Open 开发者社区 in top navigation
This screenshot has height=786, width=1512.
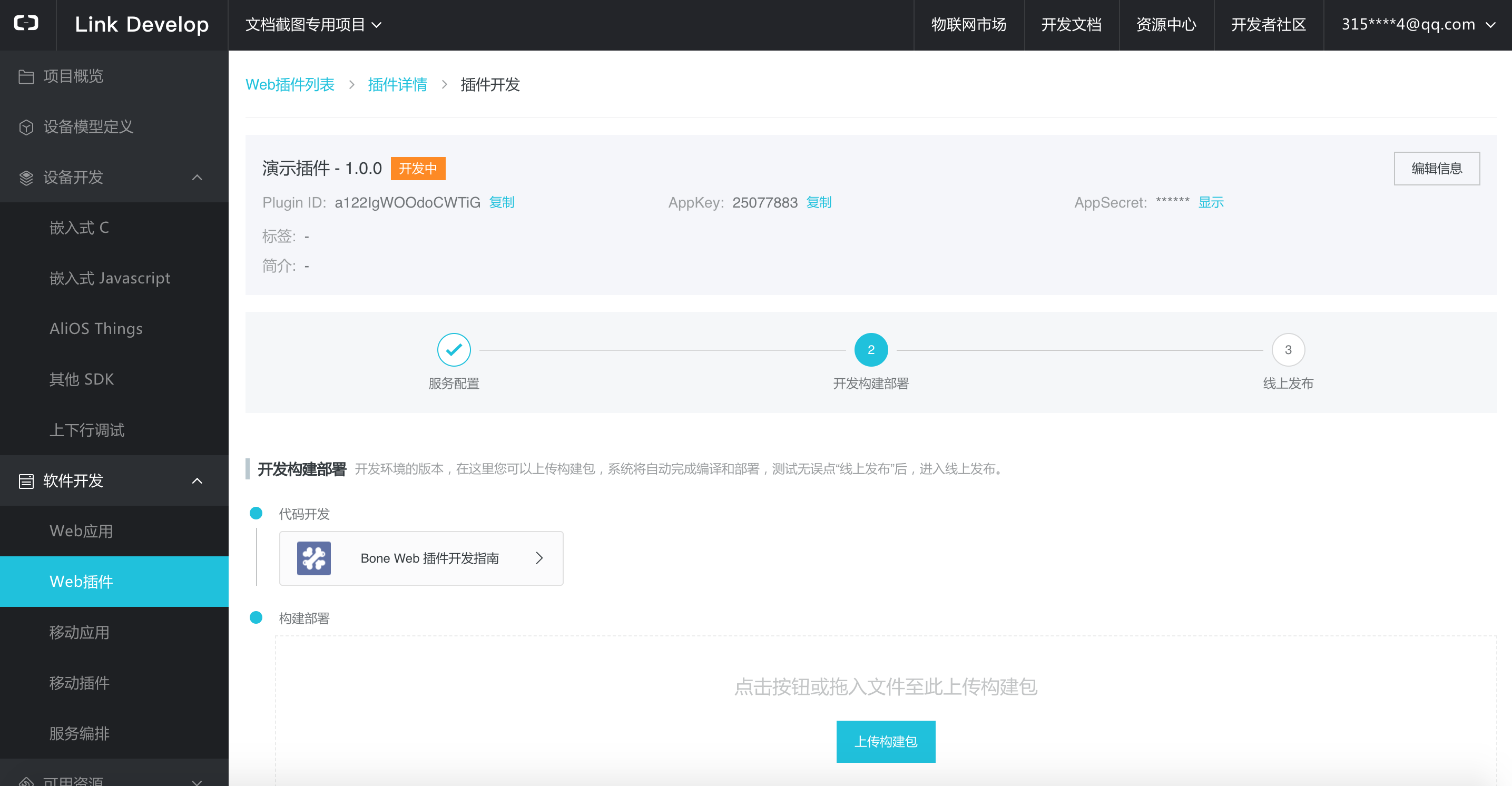tap(1268, 25)
